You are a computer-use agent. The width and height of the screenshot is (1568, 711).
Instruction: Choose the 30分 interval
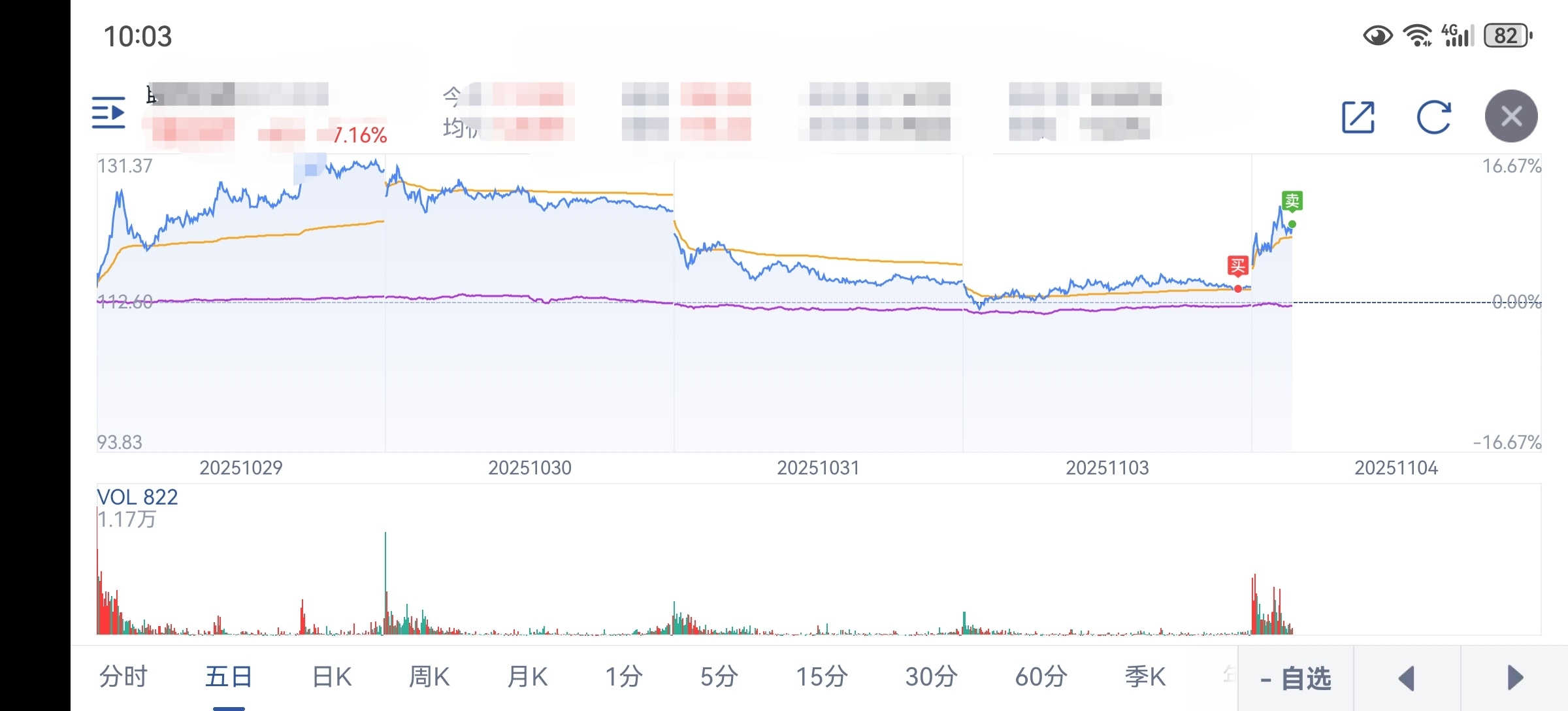point(931,676)
